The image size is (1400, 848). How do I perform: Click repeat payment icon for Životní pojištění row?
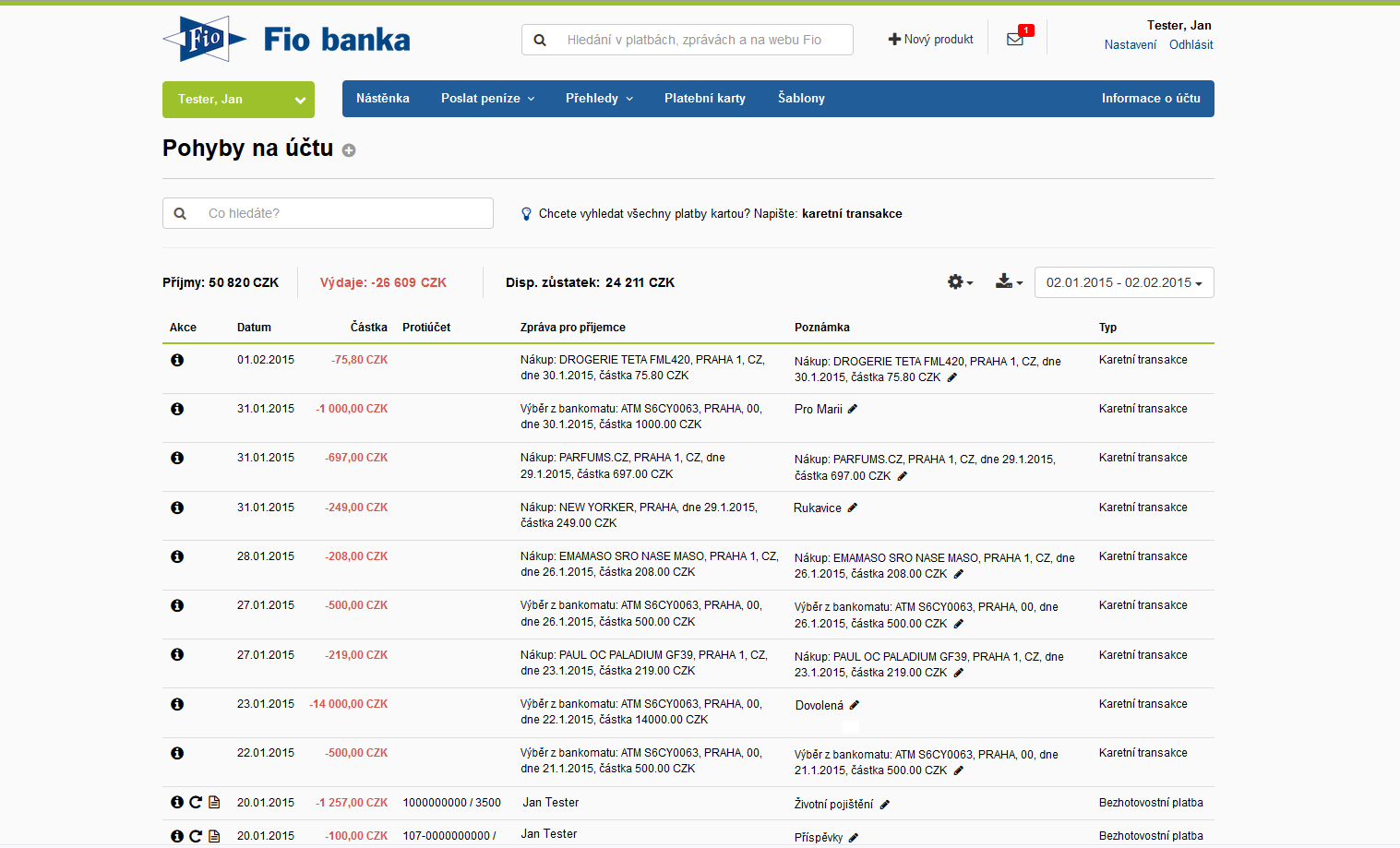point(196,803)
